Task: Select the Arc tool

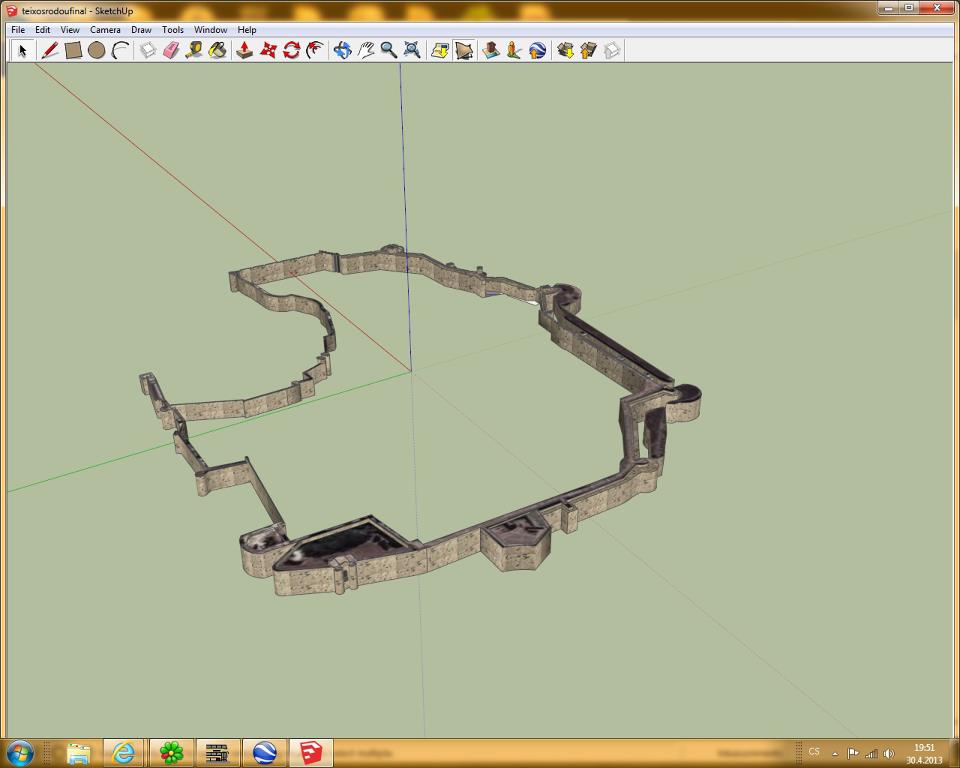Action: pos(120,50)
